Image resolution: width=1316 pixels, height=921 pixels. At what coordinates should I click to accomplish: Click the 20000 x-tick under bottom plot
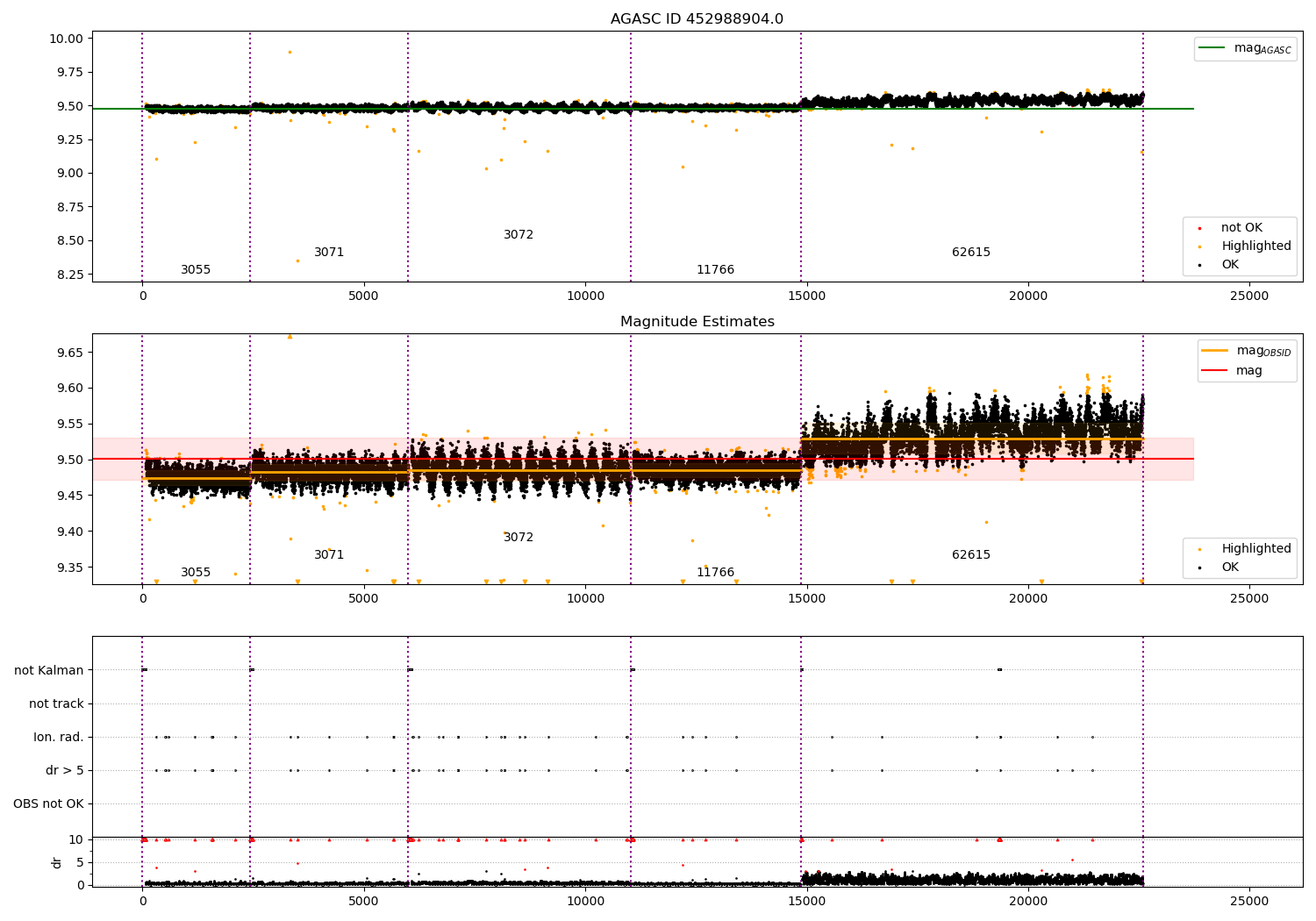1028,901
